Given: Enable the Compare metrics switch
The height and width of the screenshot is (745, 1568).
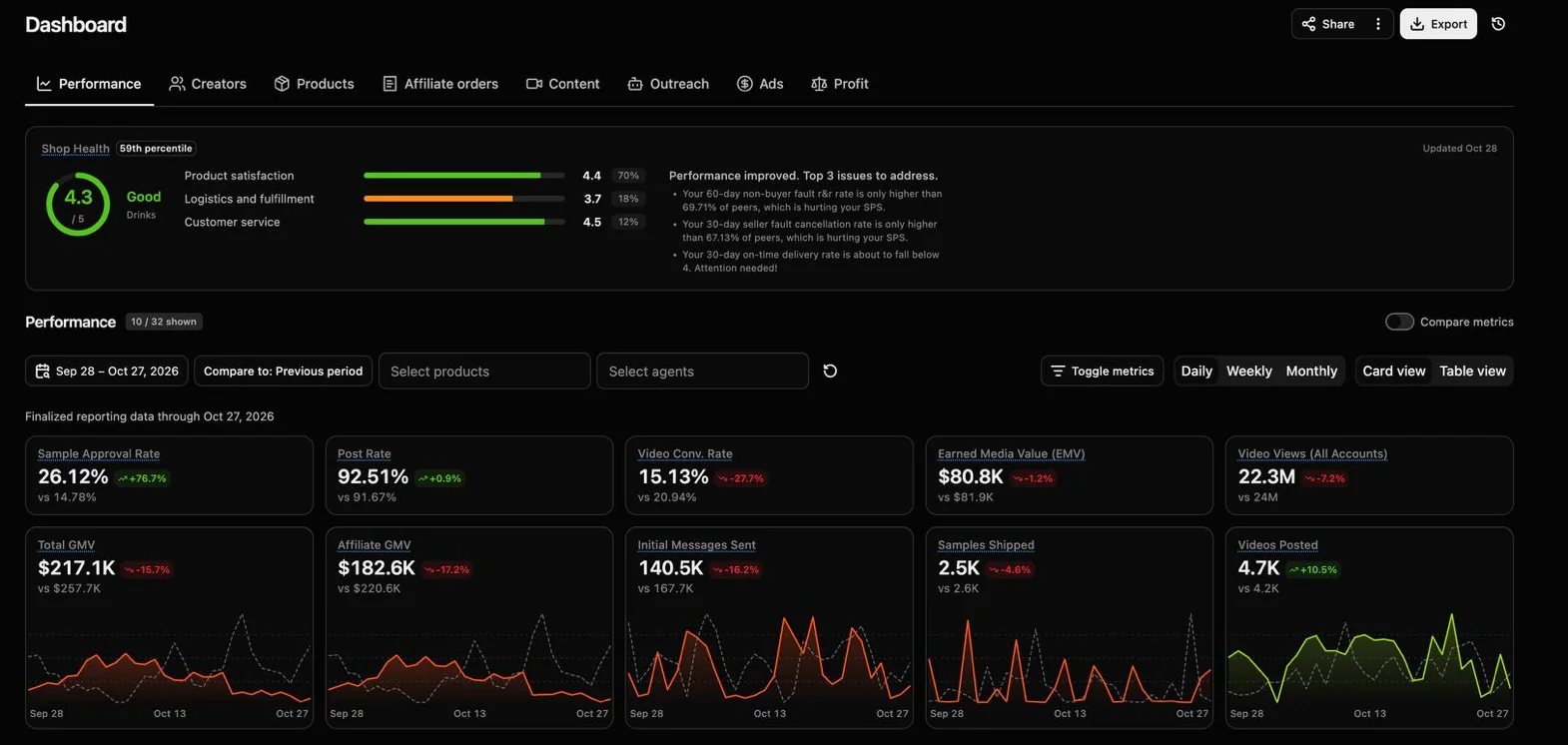Looking at the screenshot, I should click(1399, 322).
